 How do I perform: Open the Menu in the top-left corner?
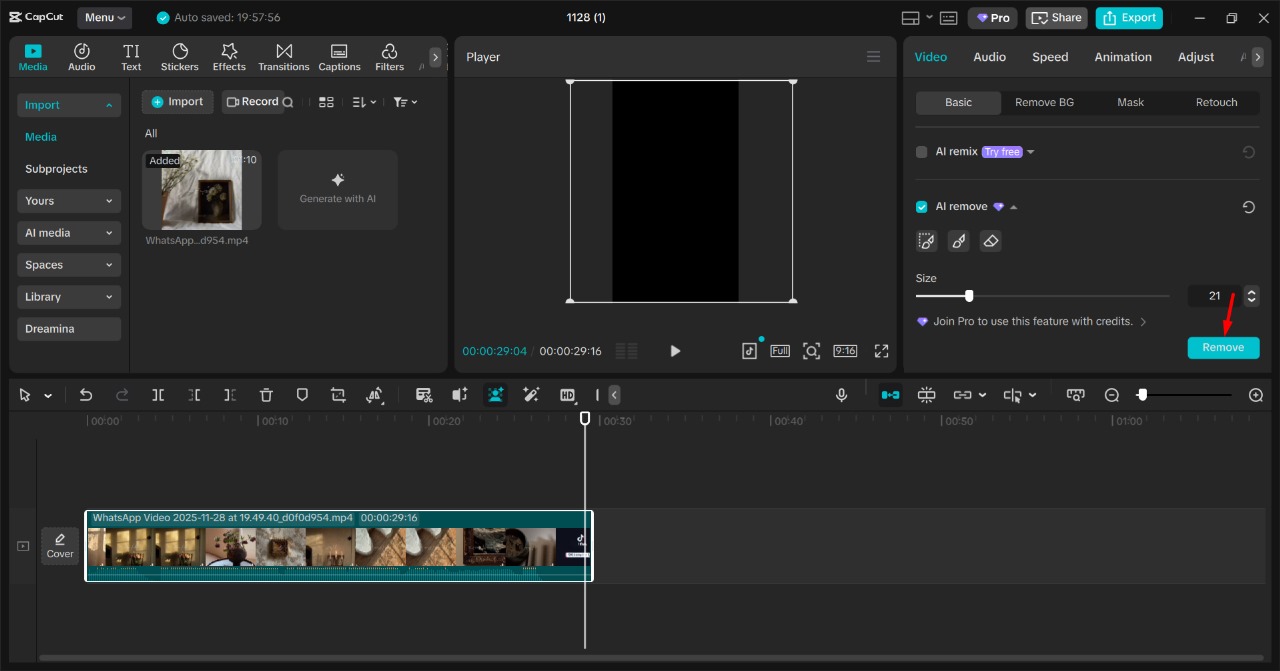coord(104,17)
